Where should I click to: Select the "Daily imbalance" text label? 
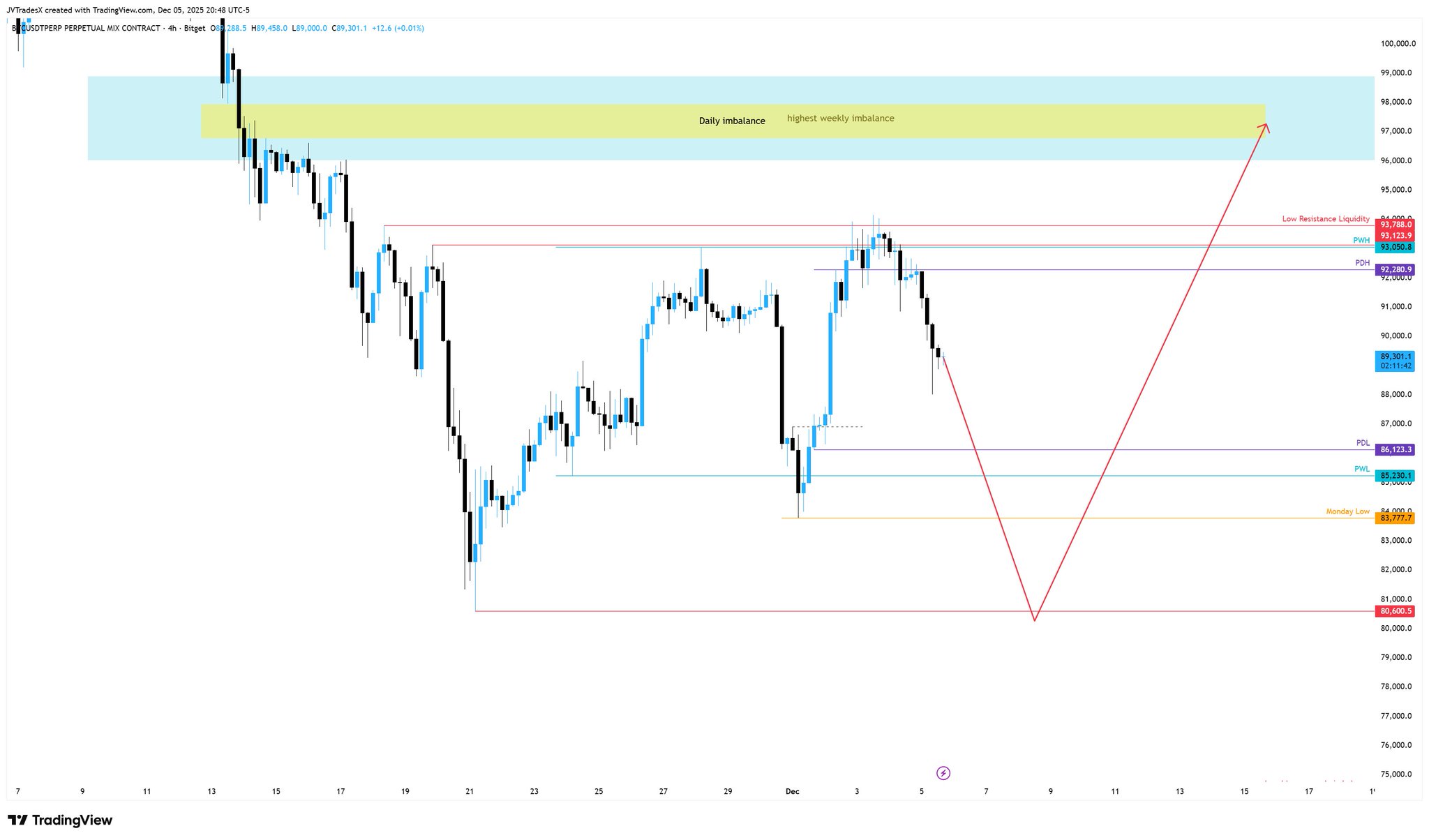(x=732, y=121)
